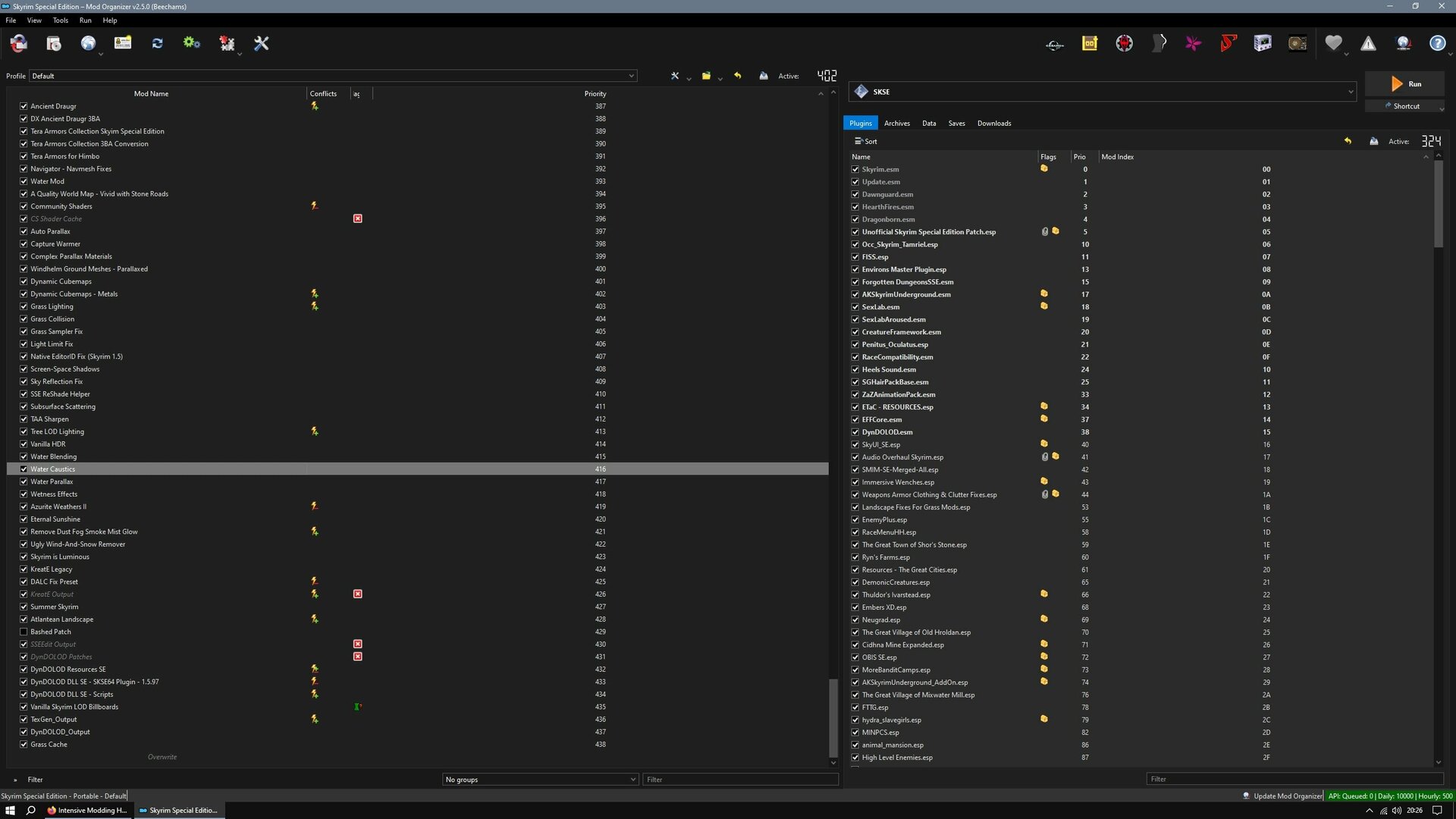The height and width of the screenshot is (819, 1456).
Task: Expand the Shortcut button dropdown arrow
Action: click(1442, 108)
